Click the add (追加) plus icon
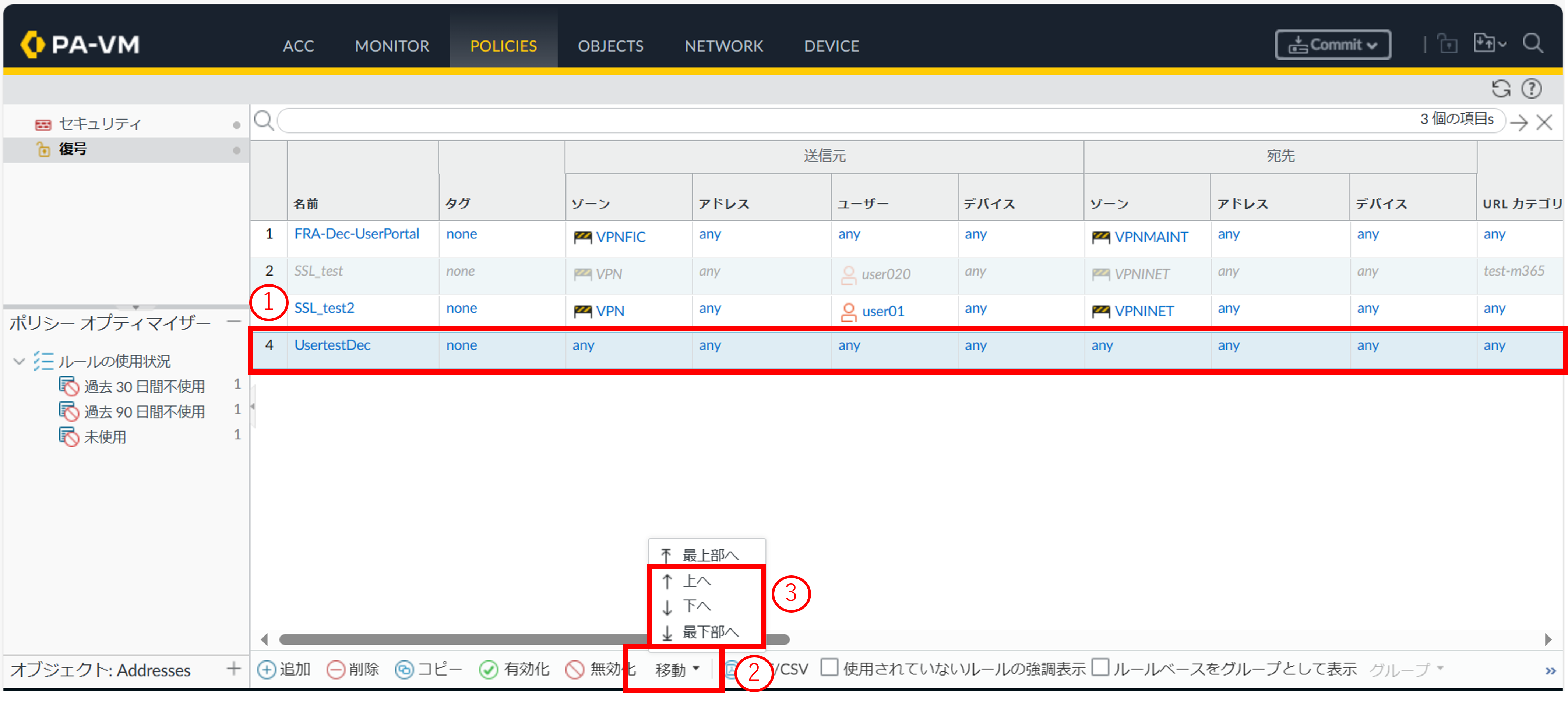1568x702 pixels. (266, 669)
